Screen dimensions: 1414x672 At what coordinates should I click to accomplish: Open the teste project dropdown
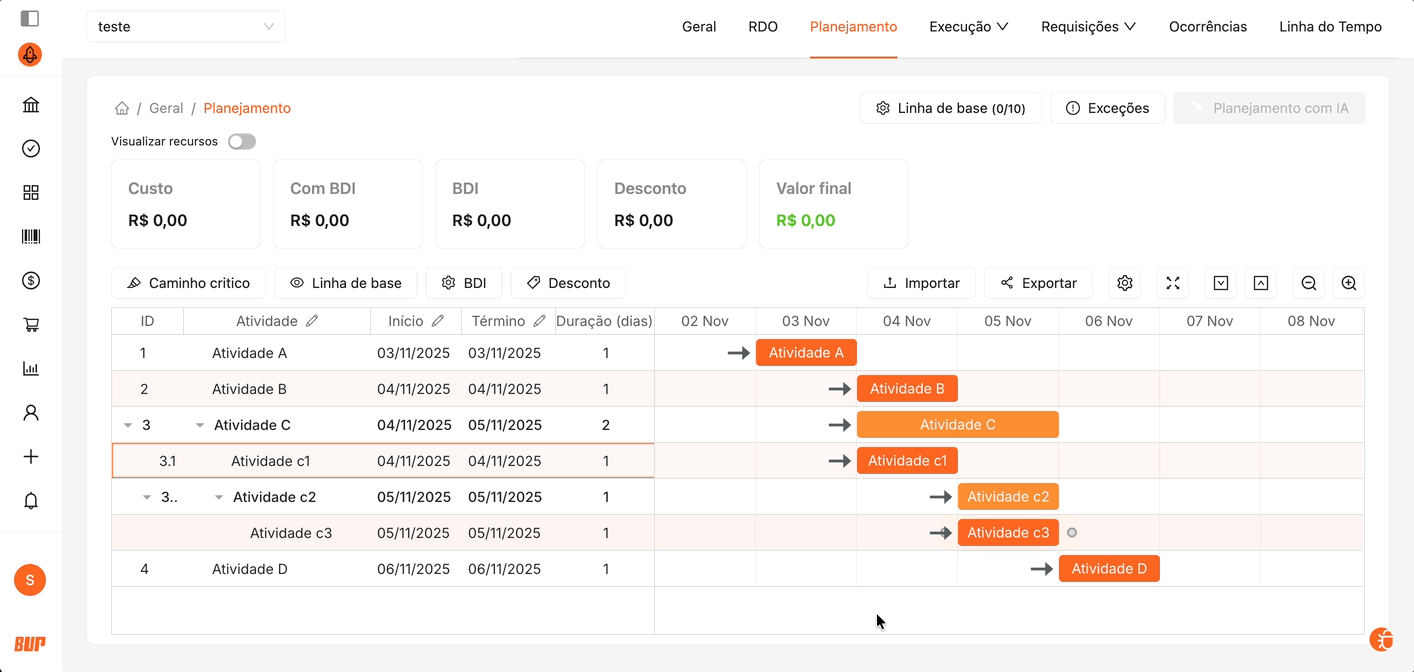click(x=186, y=27)
